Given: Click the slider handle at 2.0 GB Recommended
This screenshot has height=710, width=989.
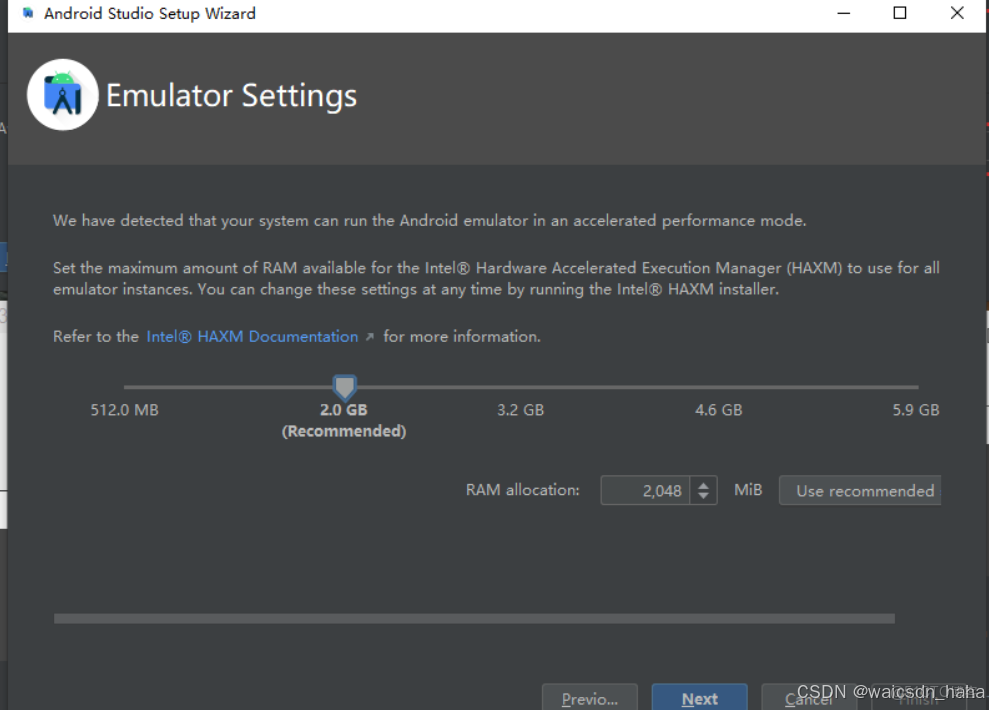Looking at the screenshot, I should (x=344, y=387).
